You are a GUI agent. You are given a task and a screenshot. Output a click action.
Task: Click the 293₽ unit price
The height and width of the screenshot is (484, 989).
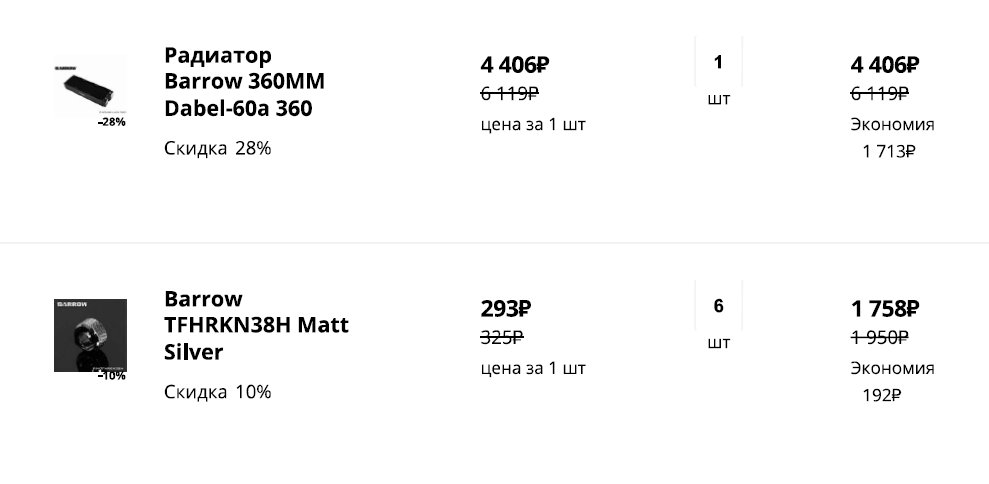(505, 309)
